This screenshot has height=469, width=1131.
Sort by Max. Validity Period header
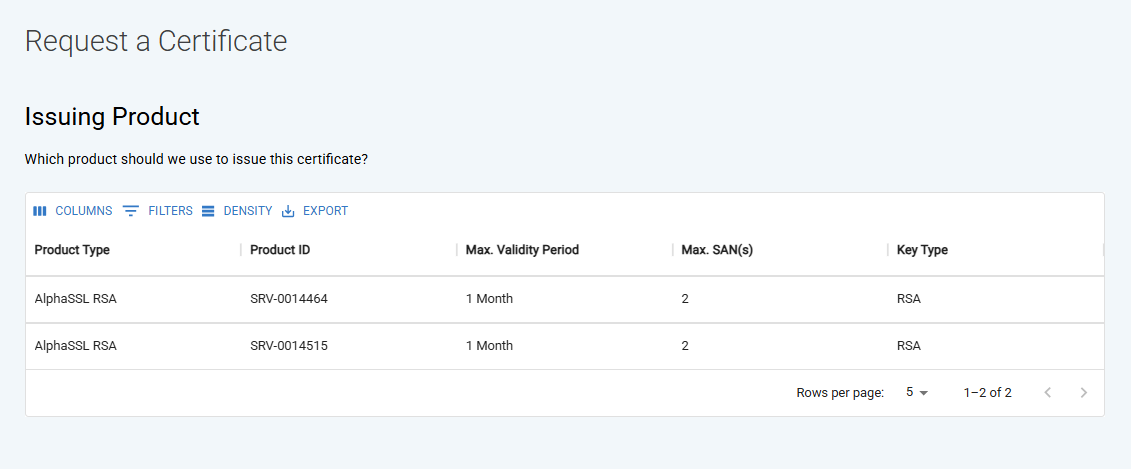pyautogui.click(x=522, y=250)
